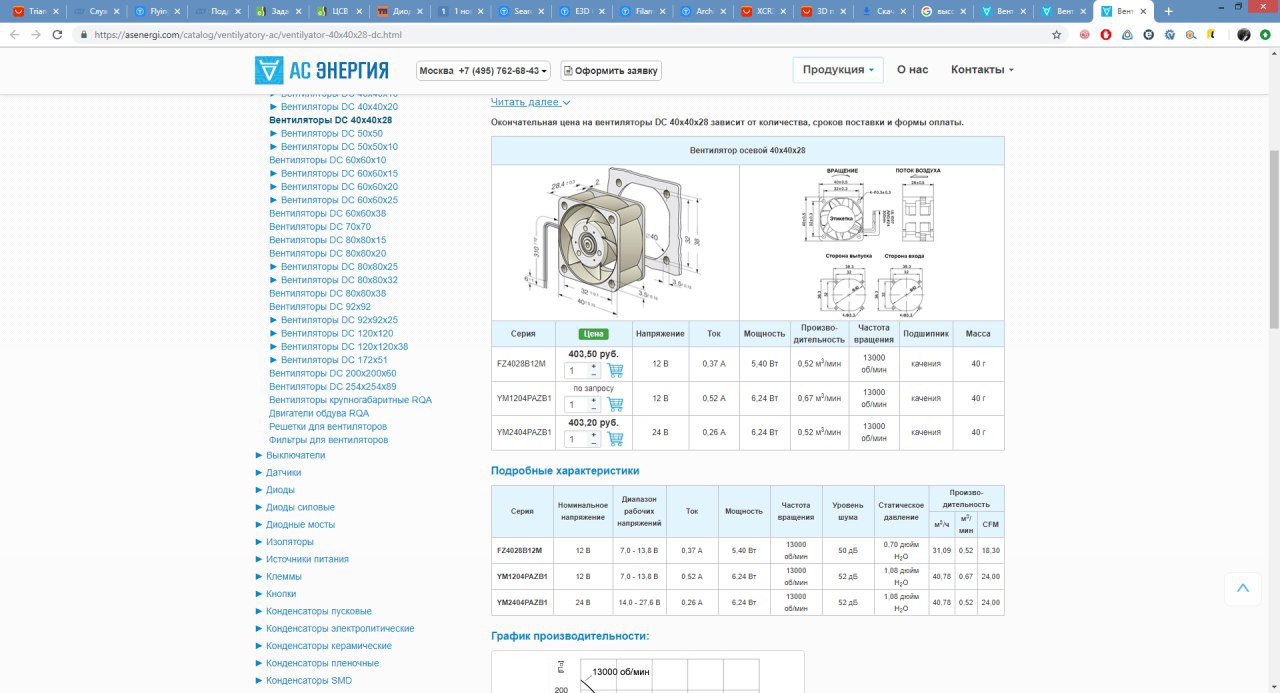Image resolution: width=1280 pixels, height=693 pixels.
Task: Click the page vertical scrollbar thumb
Action: pos(1273,238)
